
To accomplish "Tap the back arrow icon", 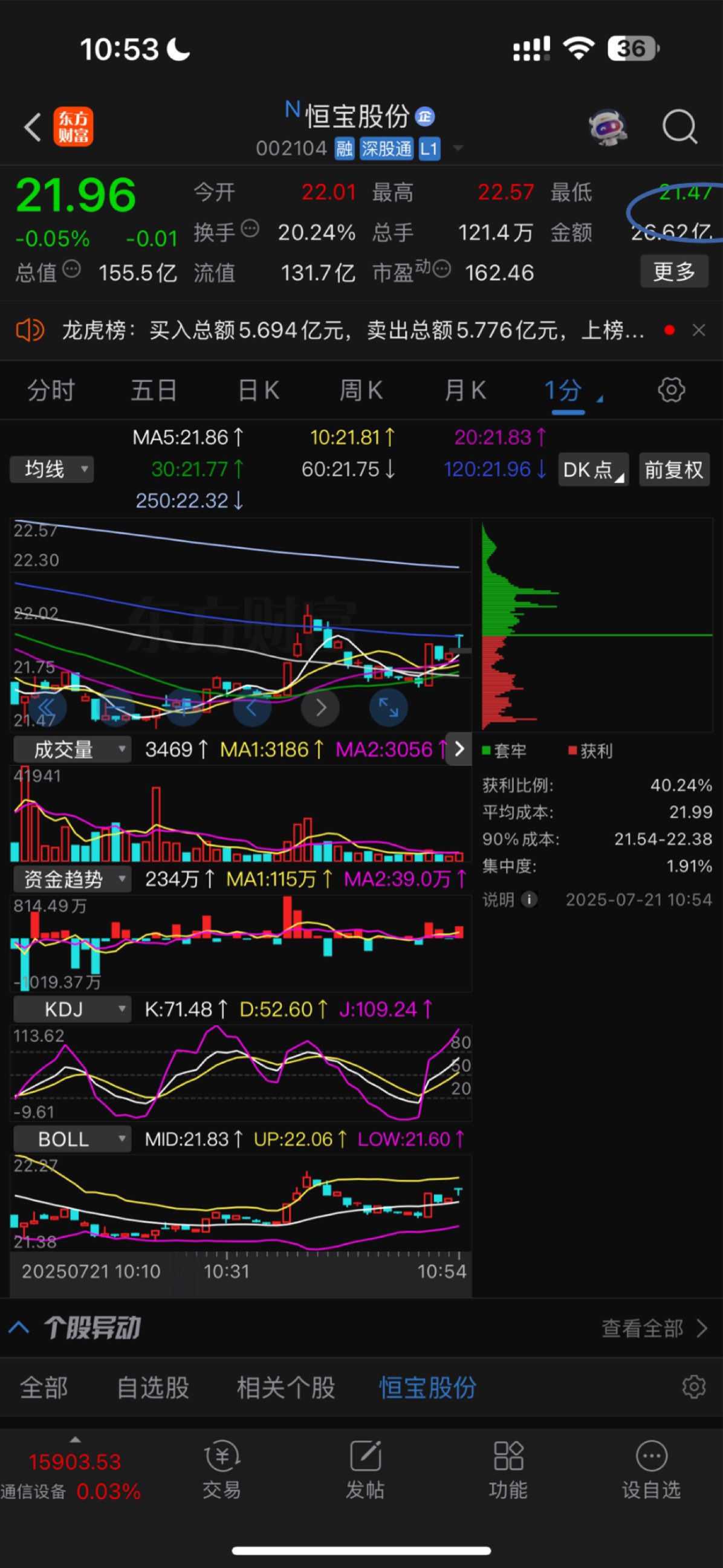I will coord(32,126).
